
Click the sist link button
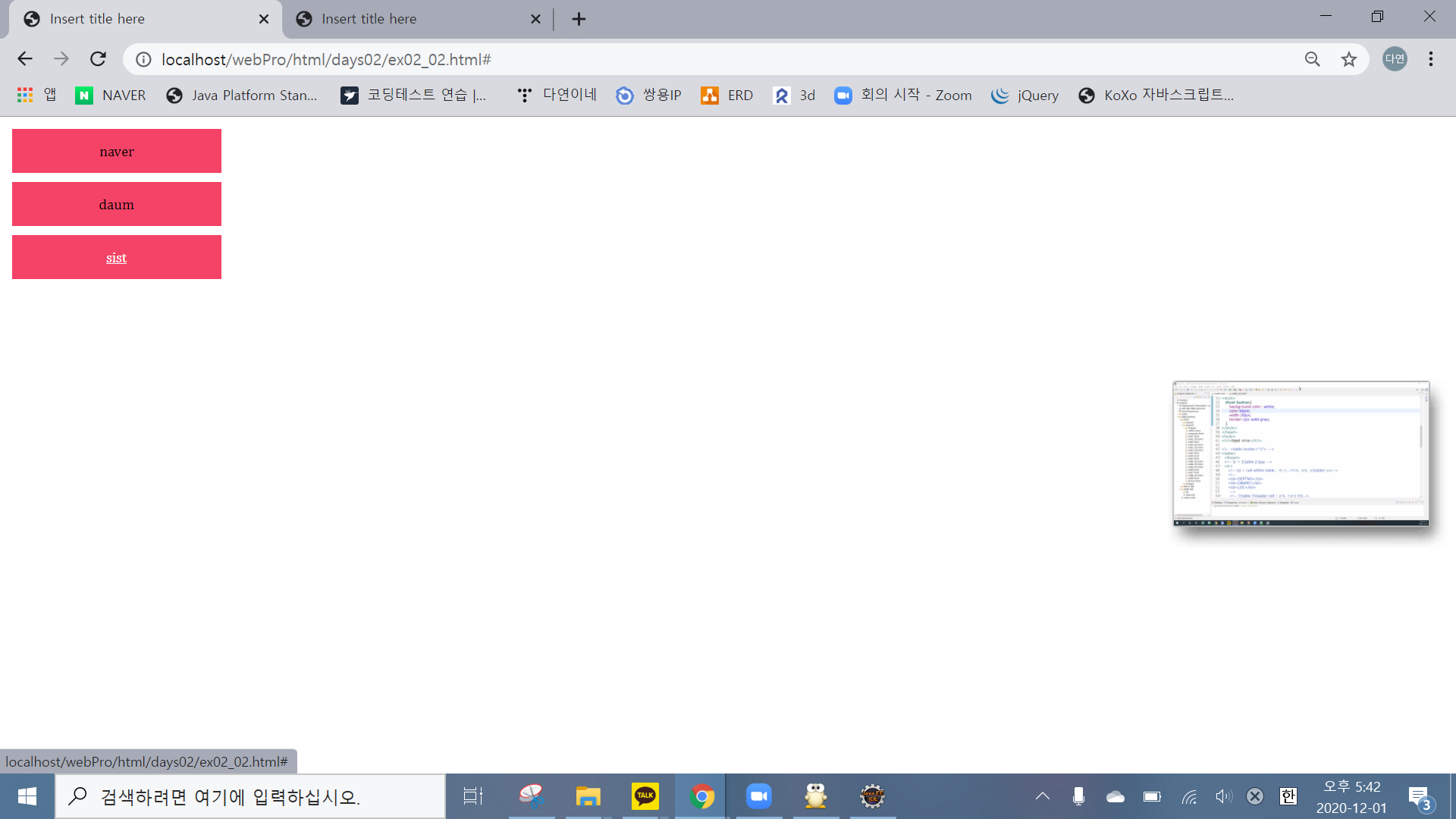[x=117, y=257]
